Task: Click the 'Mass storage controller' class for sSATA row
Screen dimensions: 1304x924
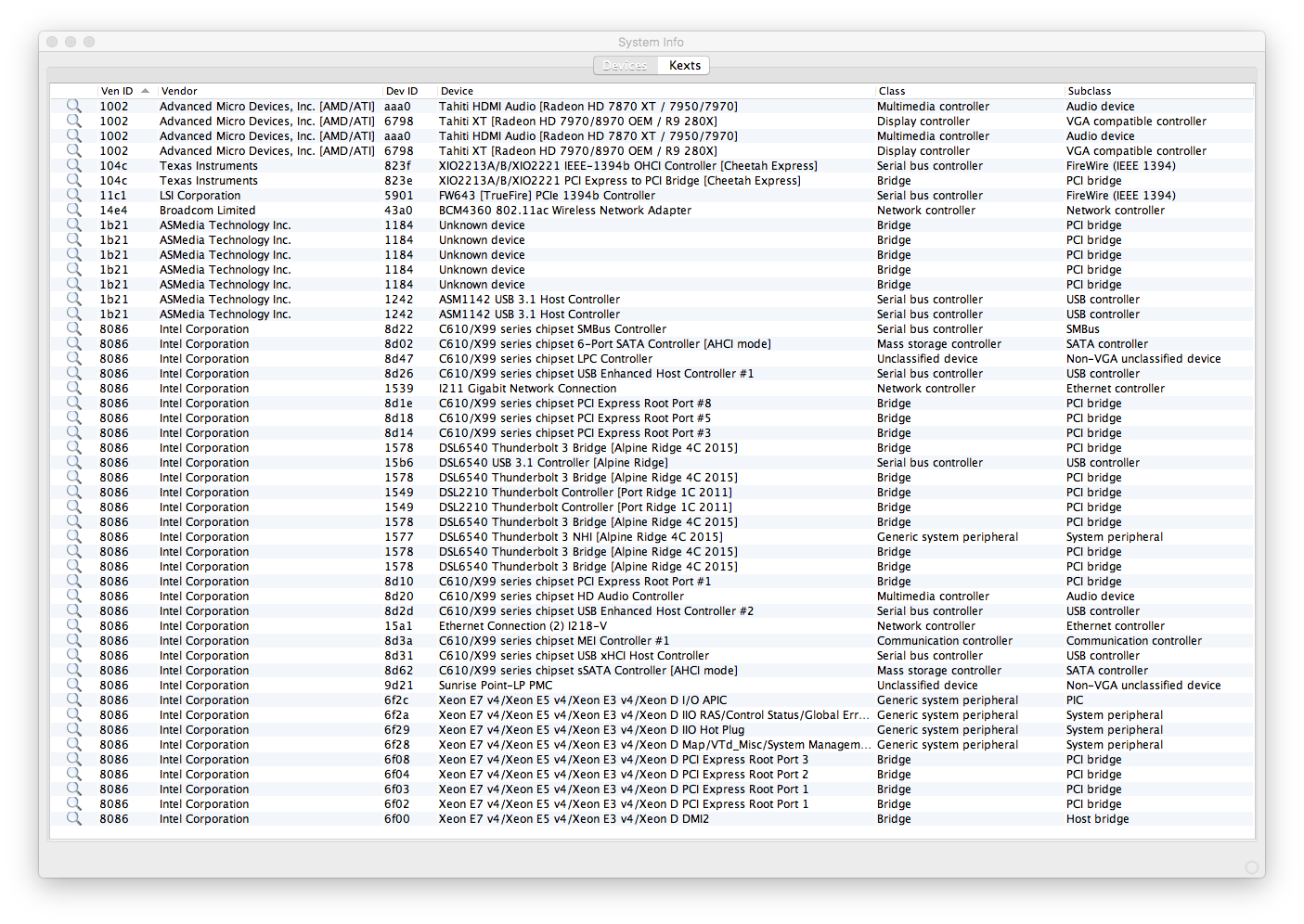Action: [939, 671]
